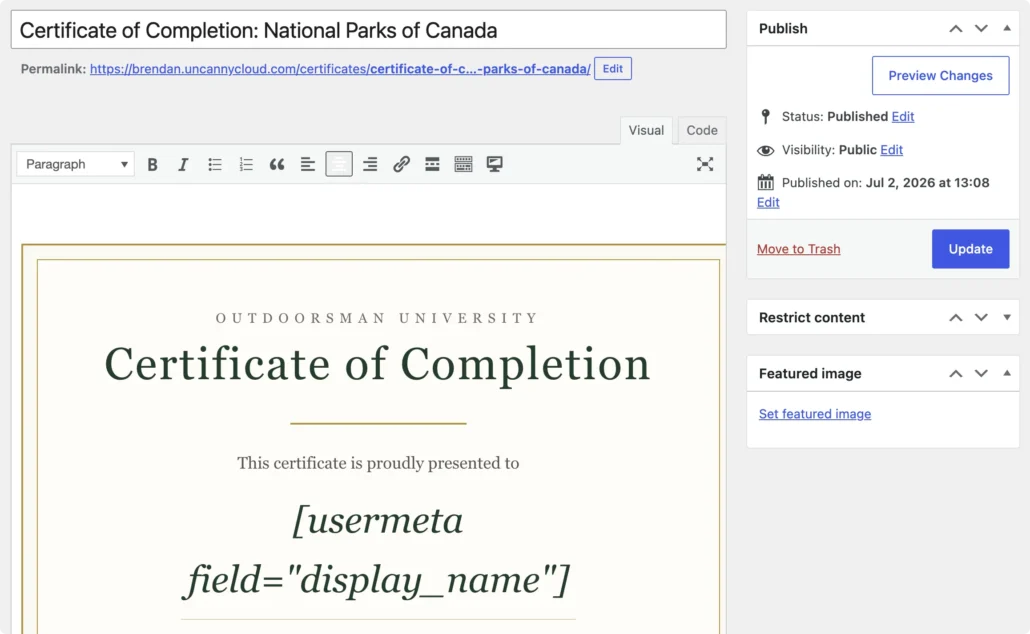The width and height of the screenshot is (1030, 634).
Task: Edit the Public visibility setting
Action: tap(891, 150)
